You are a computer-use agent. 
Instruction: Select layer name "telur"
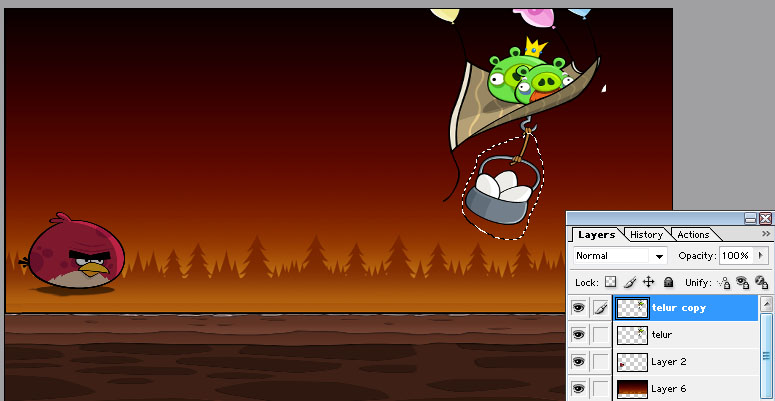pos(662,335)
